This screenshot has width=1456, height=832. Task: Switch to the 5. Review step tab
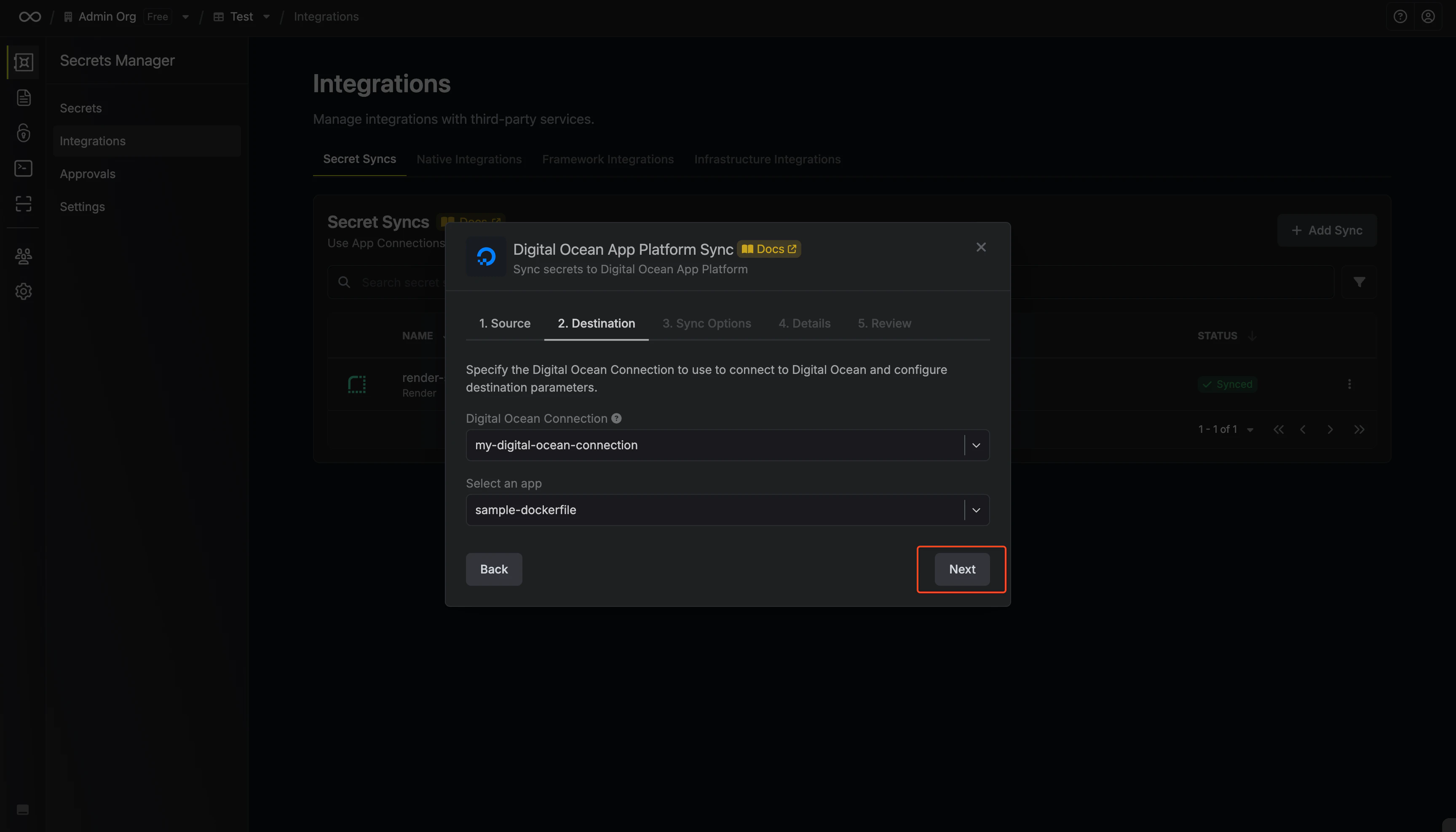pos(884,323)
